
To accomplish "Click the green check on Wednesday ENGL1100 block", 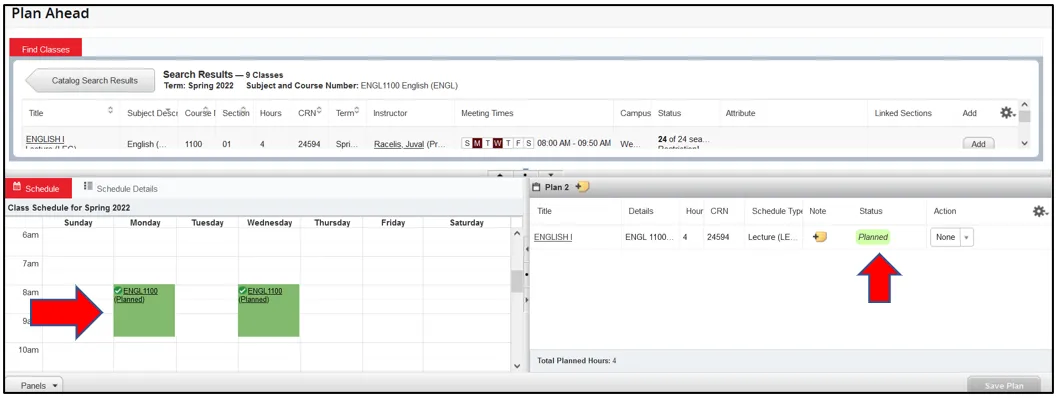I will click(x=243, y=291).
